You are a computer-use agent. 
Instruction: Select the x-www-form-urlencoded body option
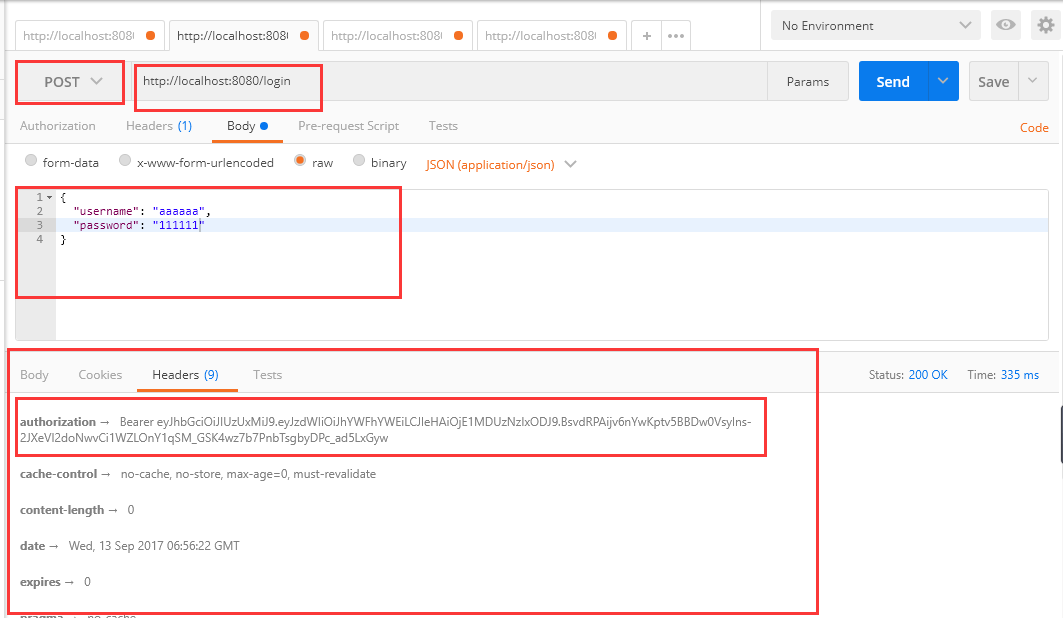click(125, 161)
